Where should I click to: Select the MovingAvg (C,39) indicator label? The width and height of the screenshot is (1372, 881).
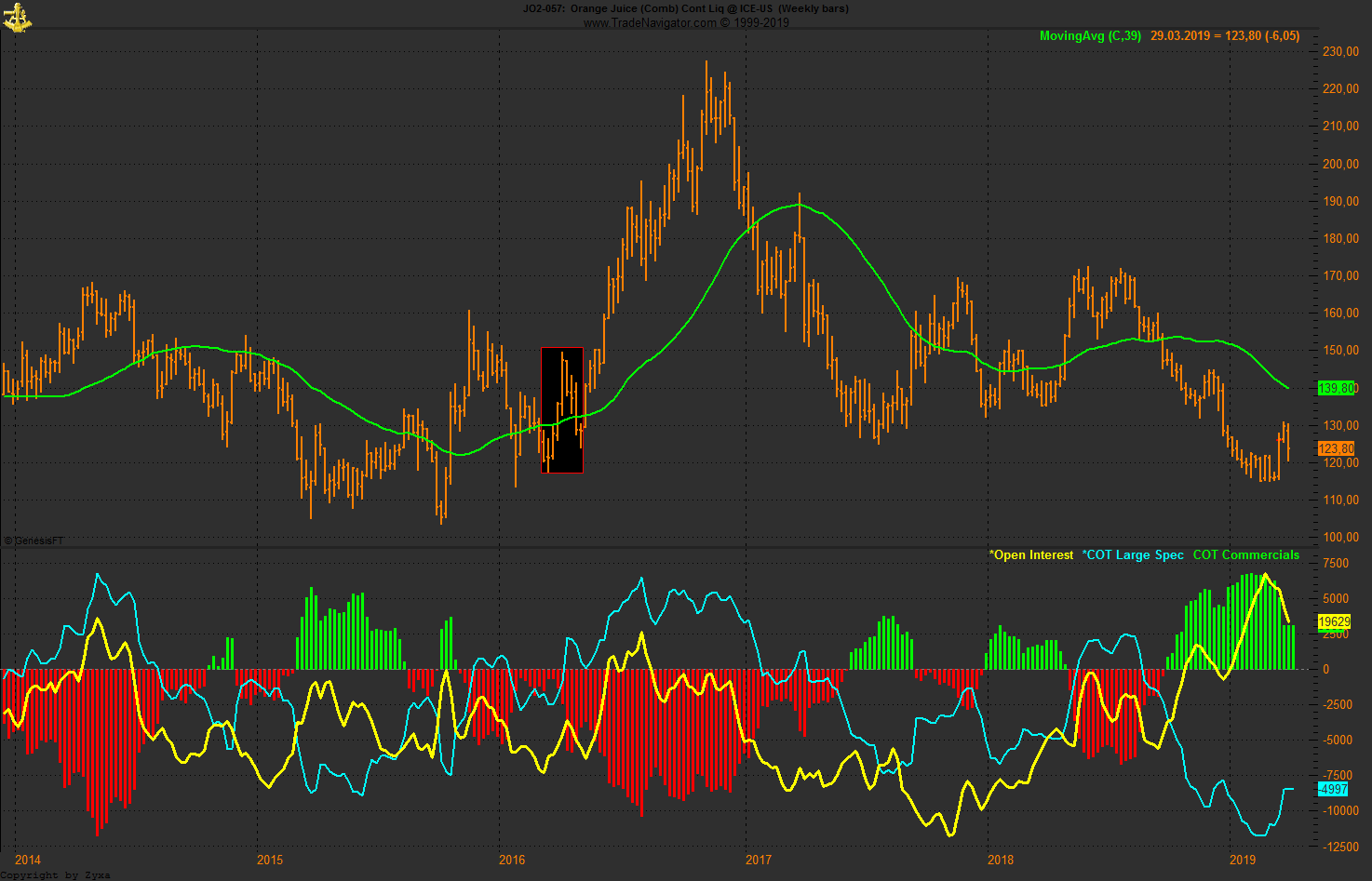click(x=1088, y=35)
